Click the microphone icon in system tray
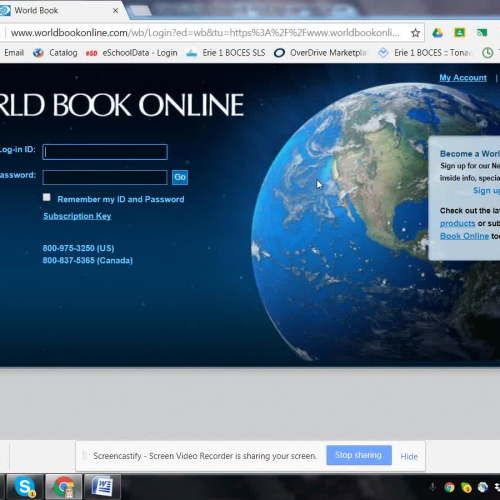500x500 pixels. click(433, 487)
